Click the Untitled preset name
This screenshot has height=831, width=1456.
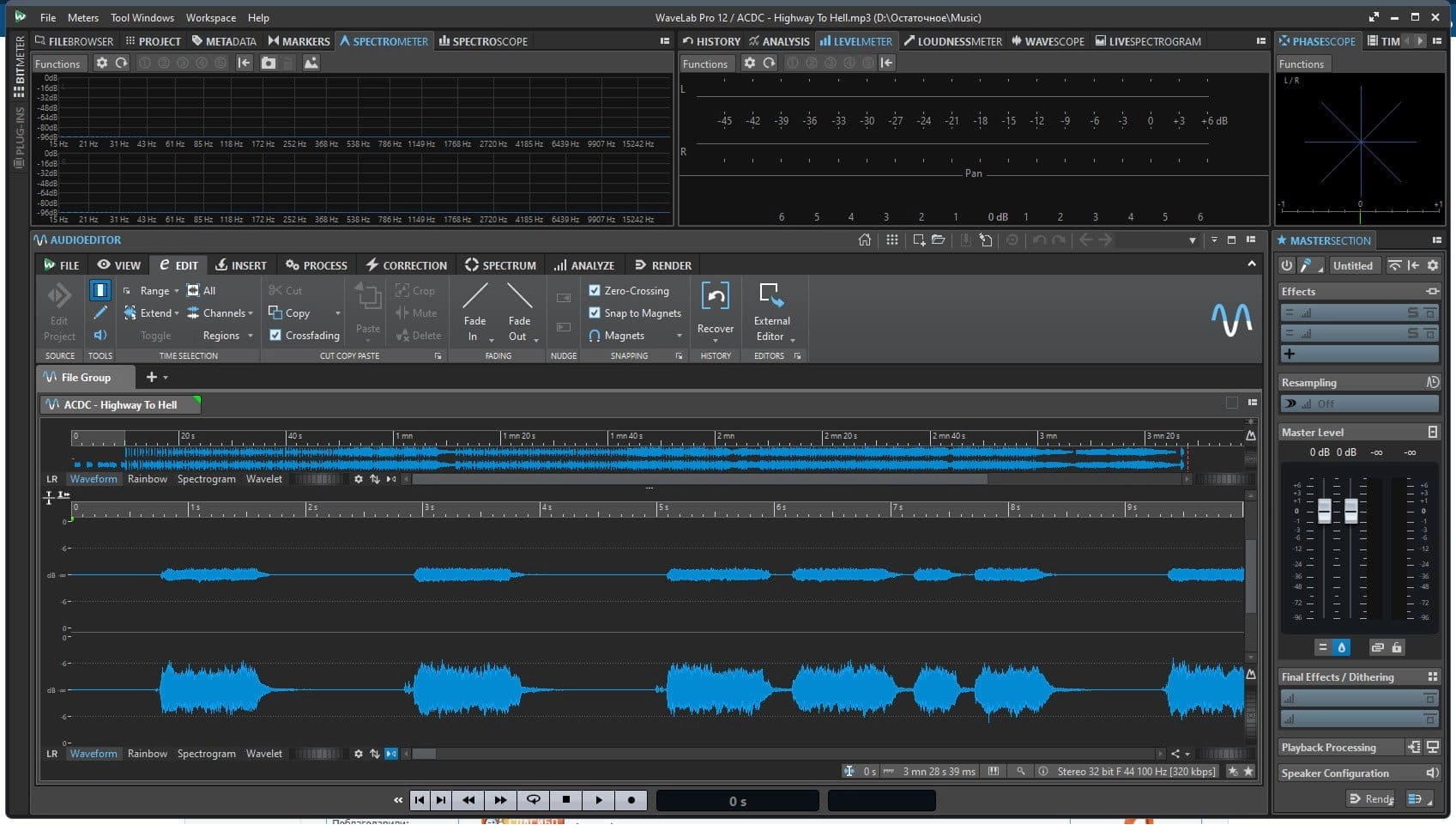pyautogui.click(x=1353, y=266)
